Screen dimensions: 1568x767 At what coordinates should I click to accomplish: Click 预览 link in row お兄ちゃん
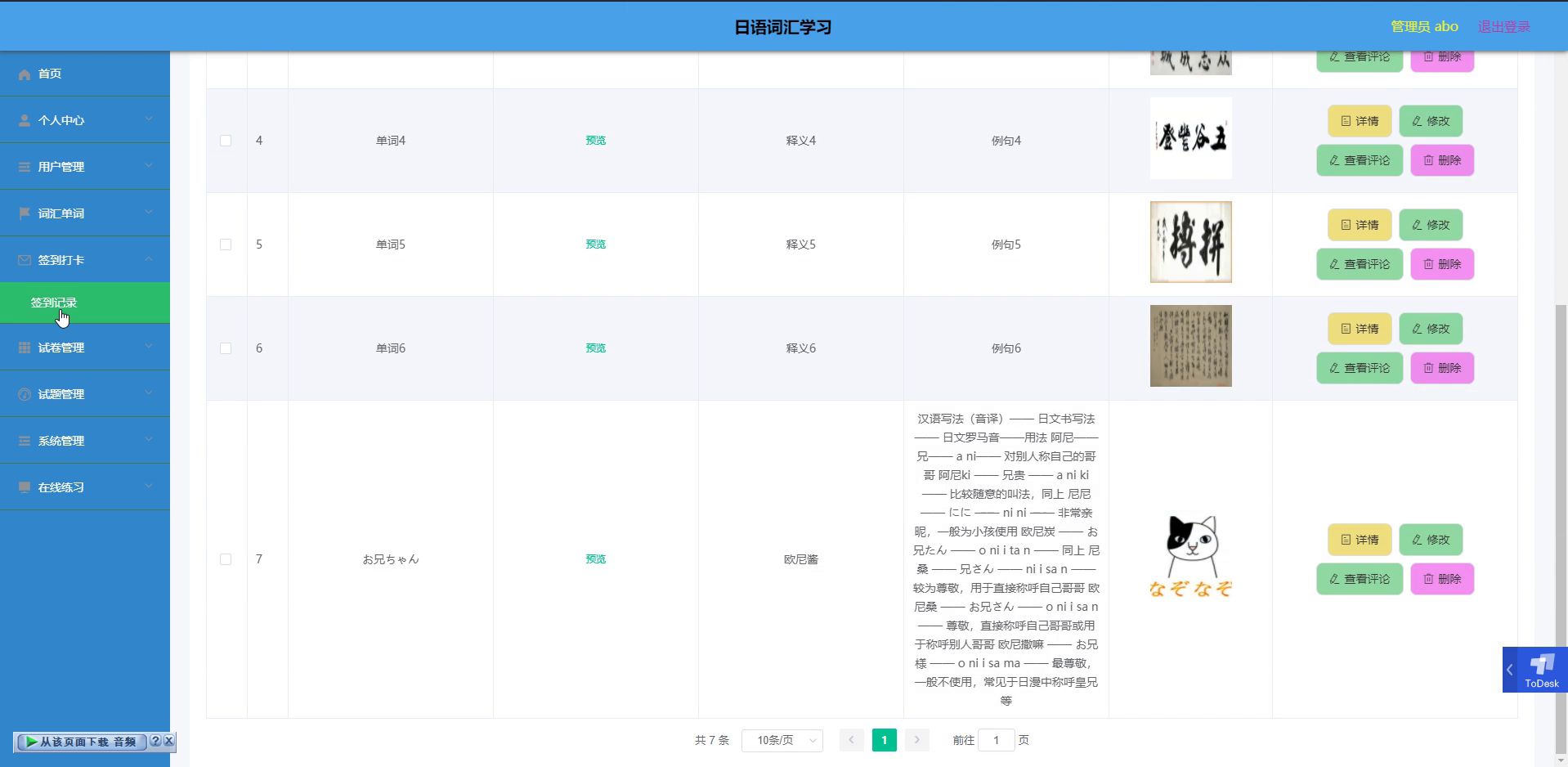tap(596, 559)
